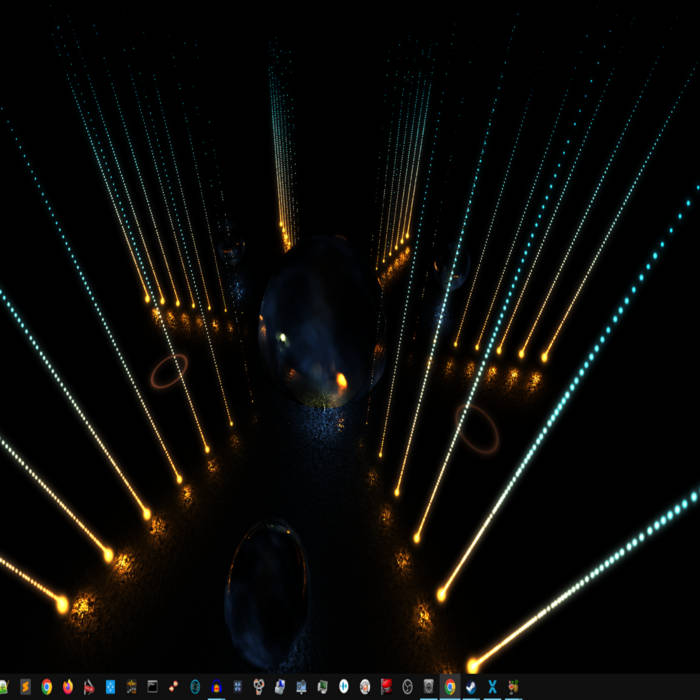The height and width of the screenshot is (700, 700).
Task: Open the teal circular app icon
Action: (x=195, y=687)
